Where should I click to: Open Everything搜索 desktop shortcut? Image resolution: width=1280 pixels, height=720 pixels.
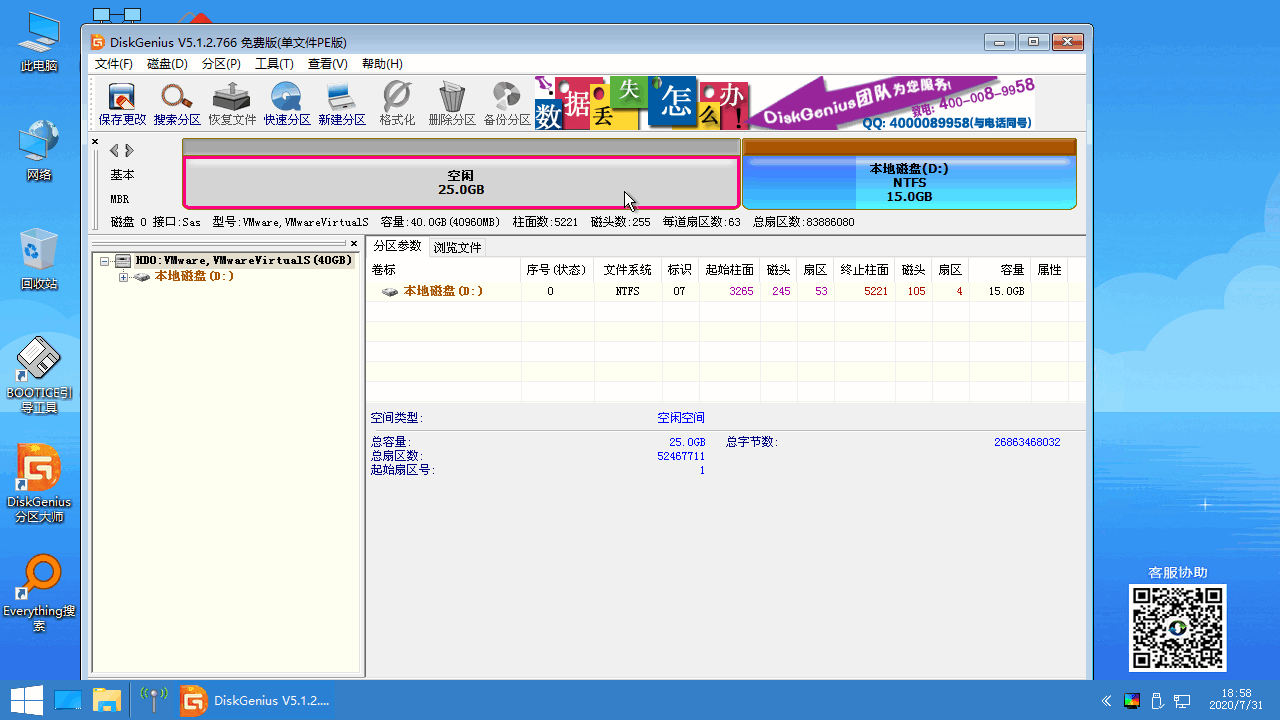click(39, 593)
